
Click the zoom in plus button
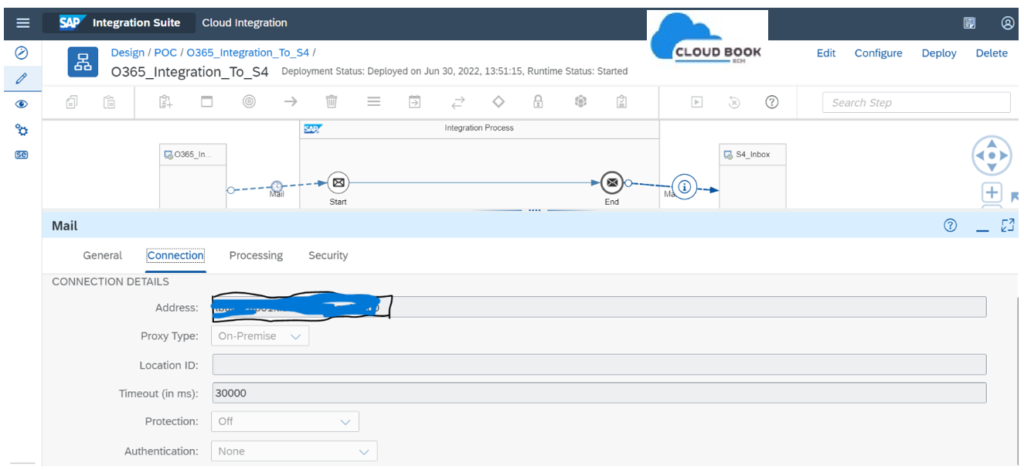pos(992,193)
